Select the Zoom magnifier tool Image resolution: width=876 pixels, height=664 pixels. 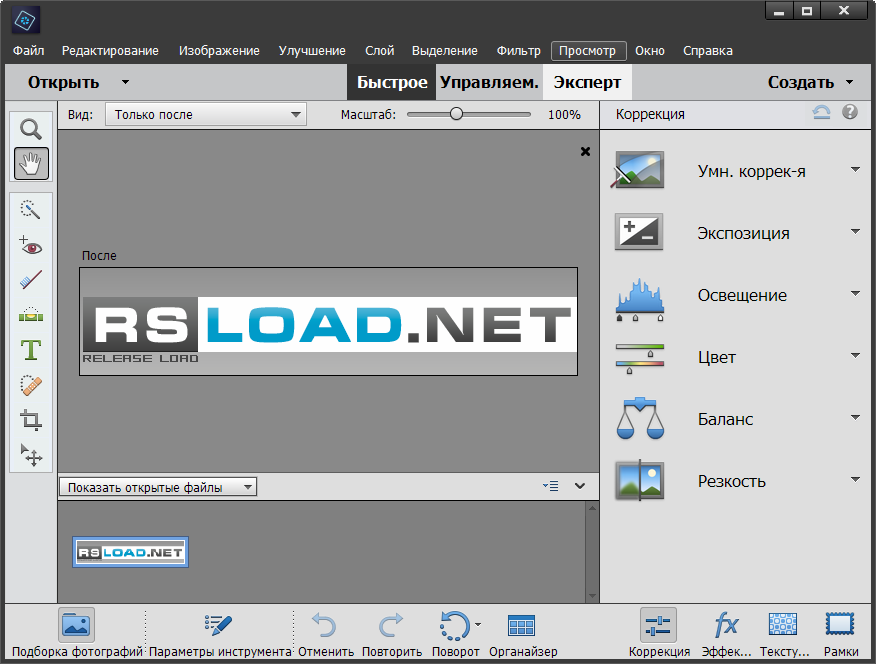tap(31, 129)
